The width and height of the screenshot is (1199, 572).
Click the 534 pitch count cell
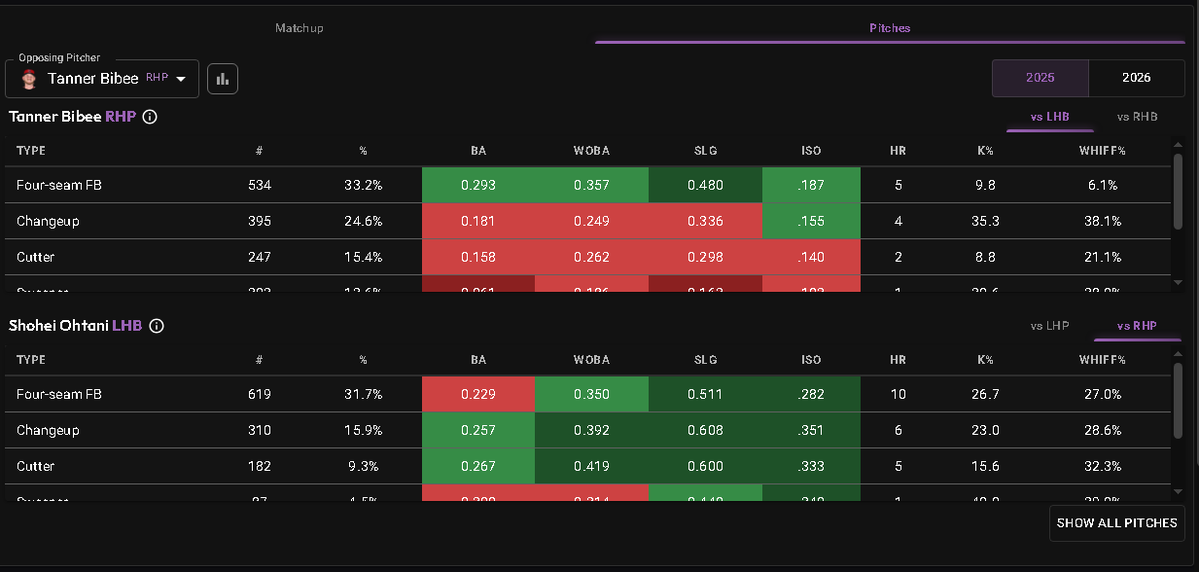(259, 185)
